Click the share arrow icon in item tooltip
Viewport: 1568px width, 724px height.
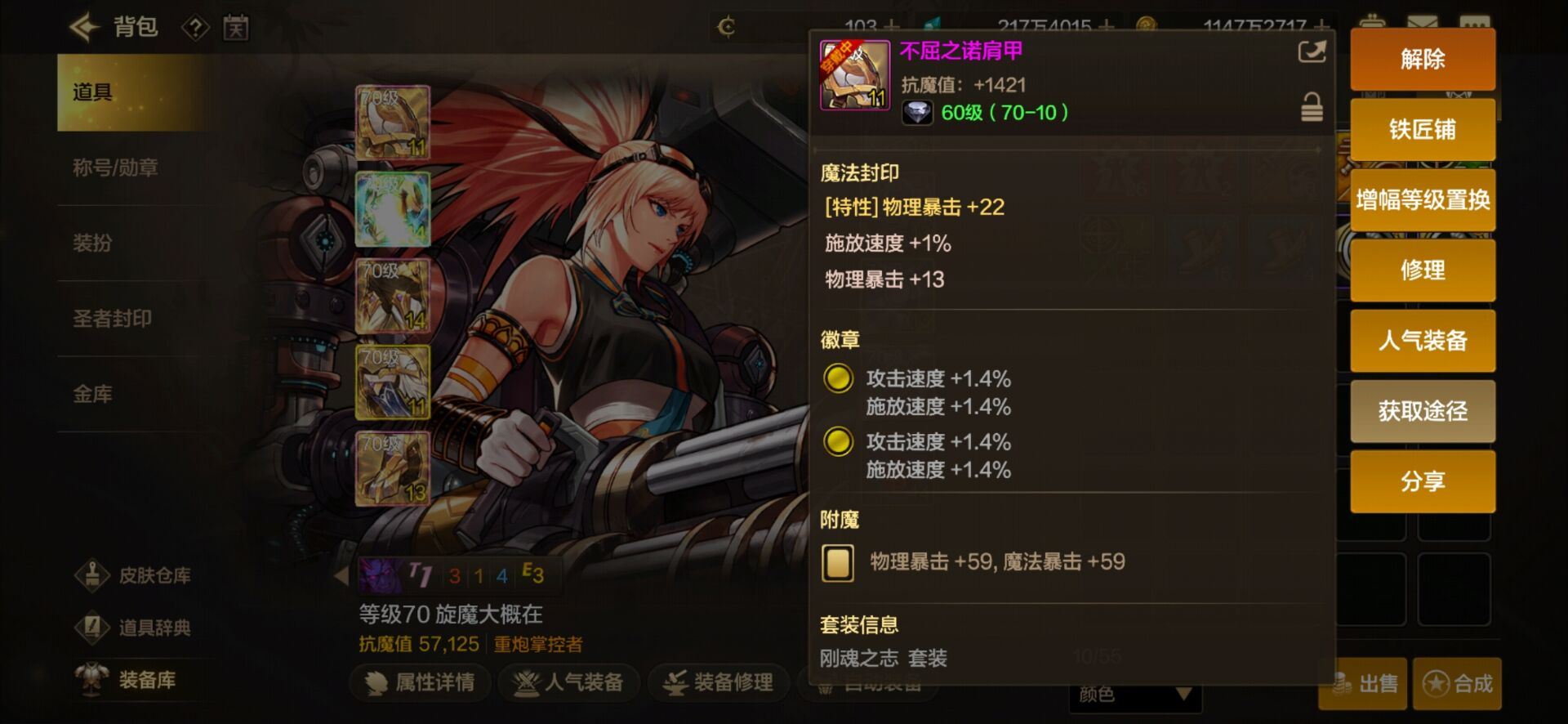1312,52
